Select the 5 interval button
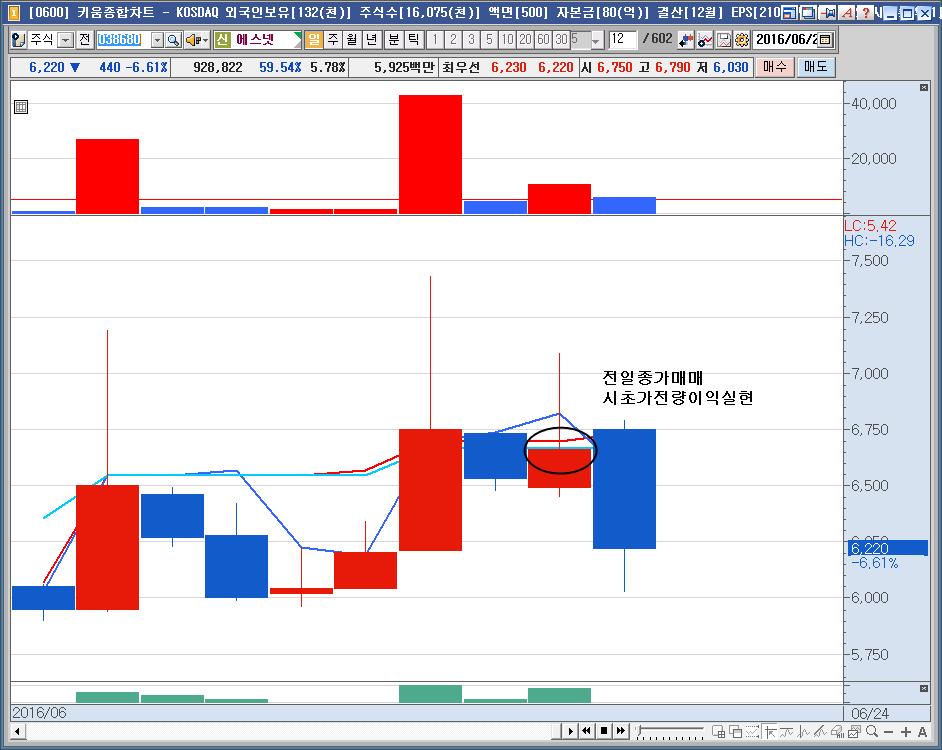 pyautogui.click(x=490, y=40)
